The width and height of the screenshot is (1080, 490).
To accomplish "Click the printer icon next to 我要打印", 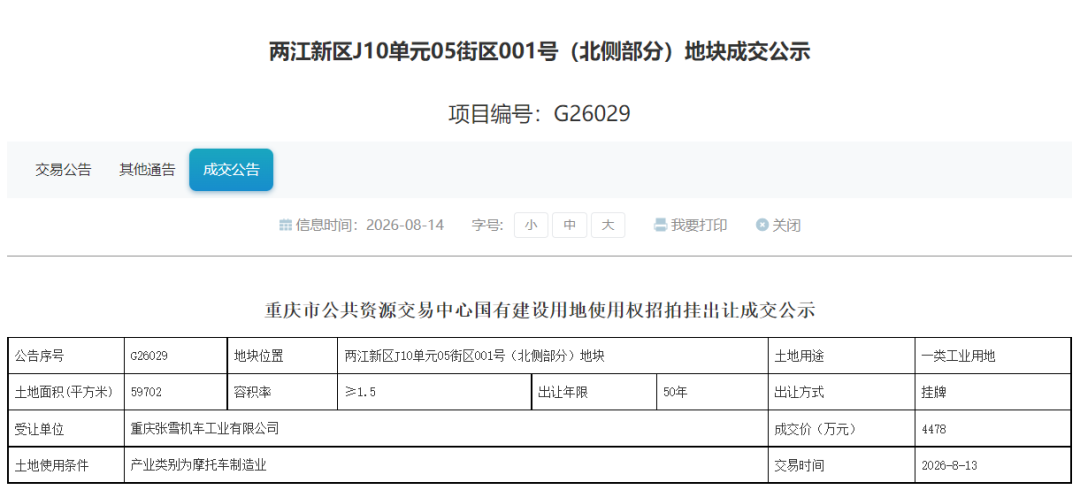I will pos(661,225).
